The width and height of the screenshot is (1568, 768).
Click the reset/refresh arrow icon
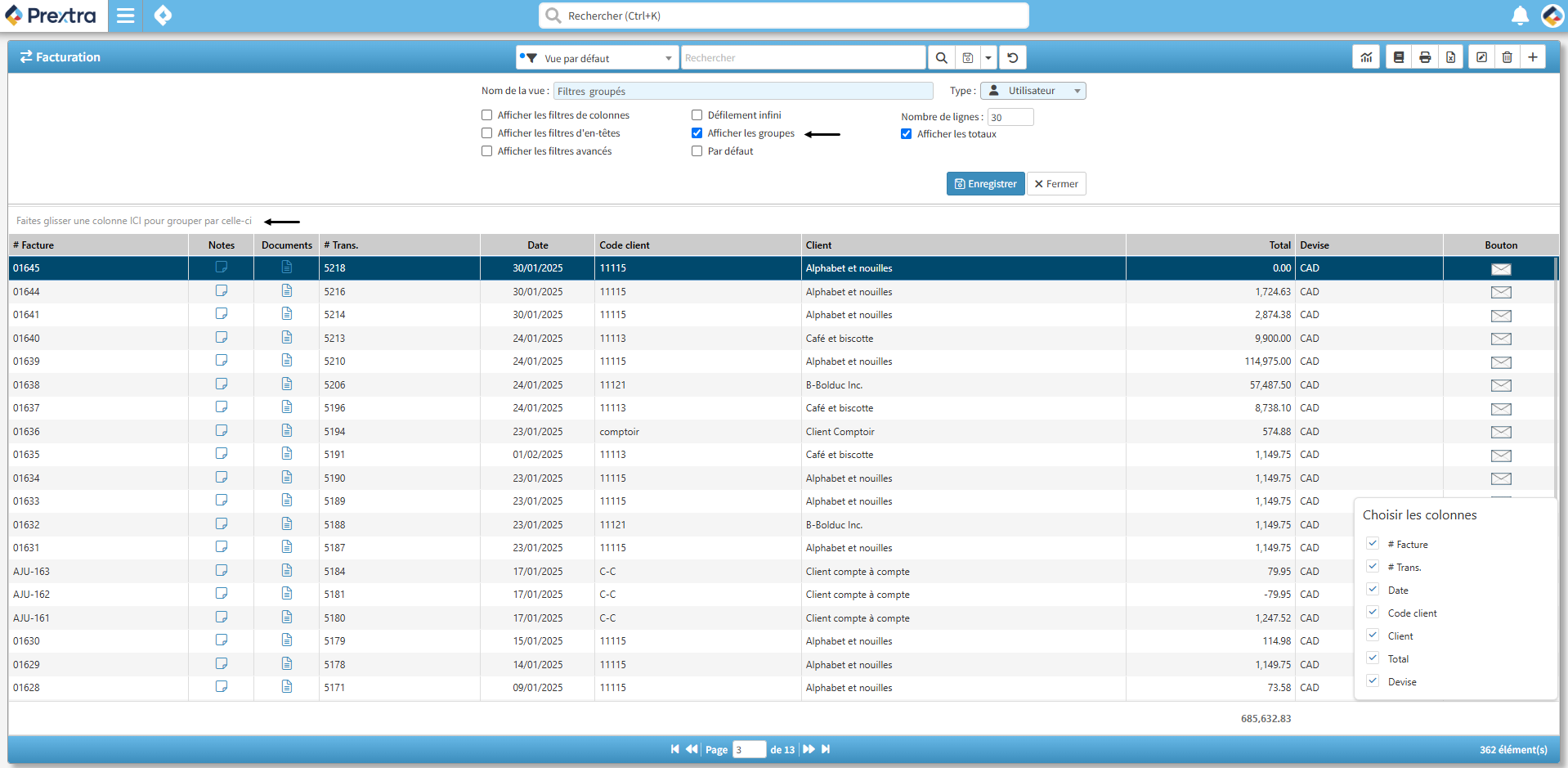1013,58
